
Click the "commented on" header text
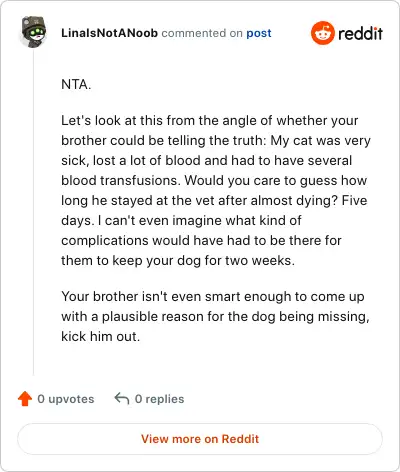tap(202, 33)
